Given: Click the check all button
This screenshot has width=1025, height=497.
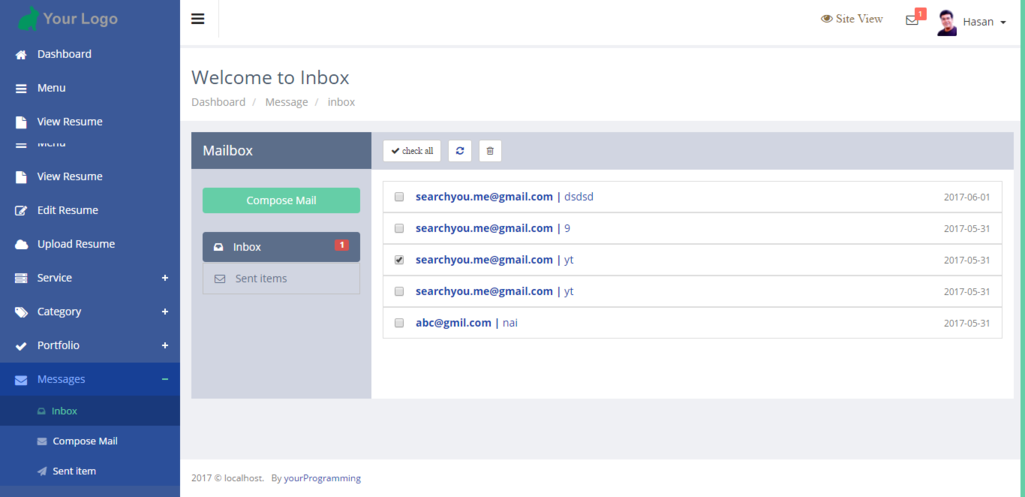Looking at the screenshot, I should (412, 151).
